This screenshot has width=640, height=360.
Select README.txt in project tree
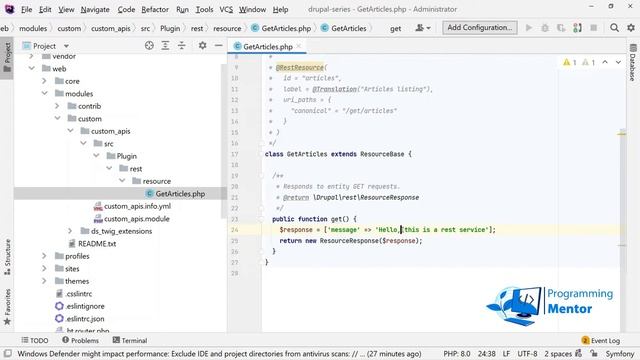(97, 244)
